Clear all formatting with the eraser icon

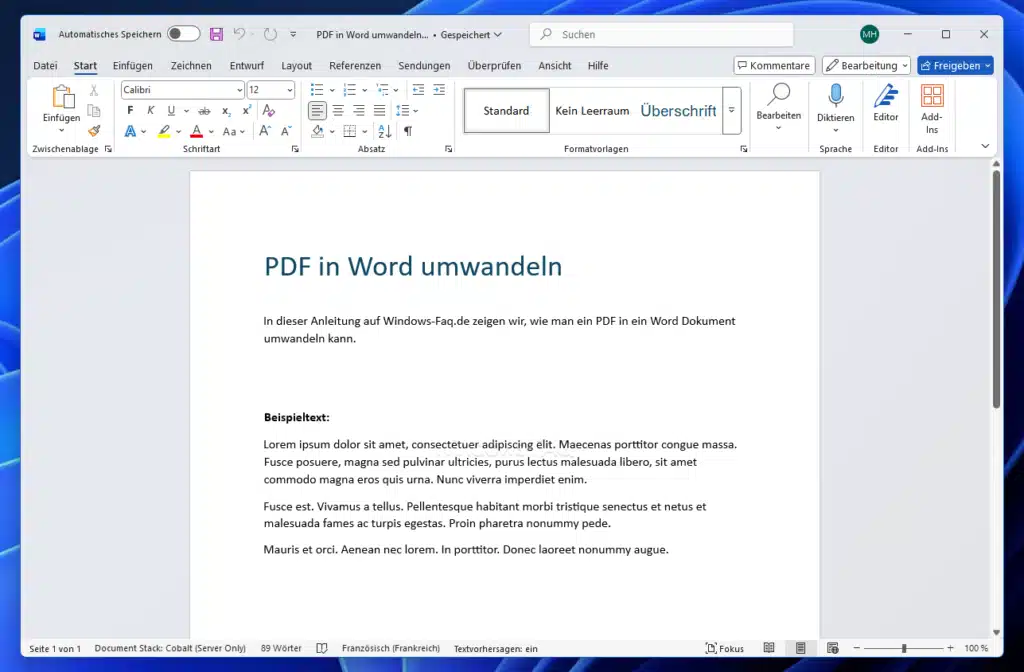268,112
